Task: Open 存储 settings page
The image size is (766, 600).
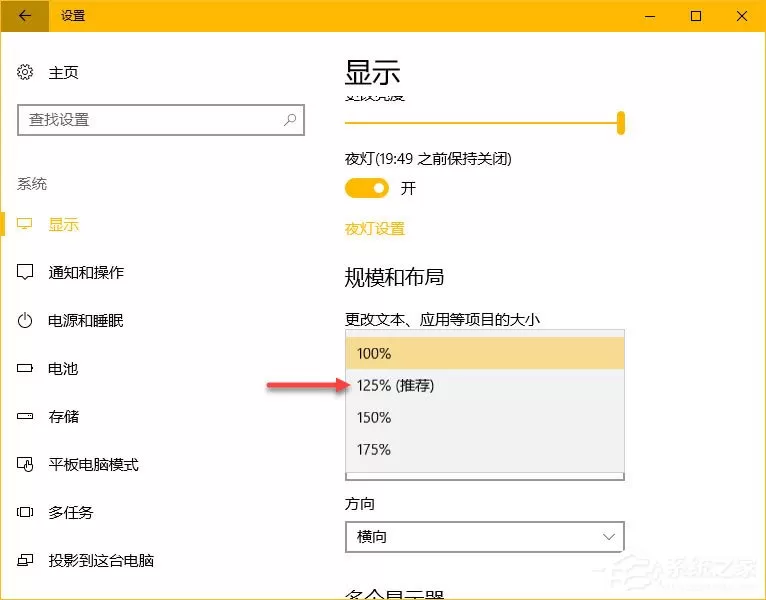Action: point(64,416)
